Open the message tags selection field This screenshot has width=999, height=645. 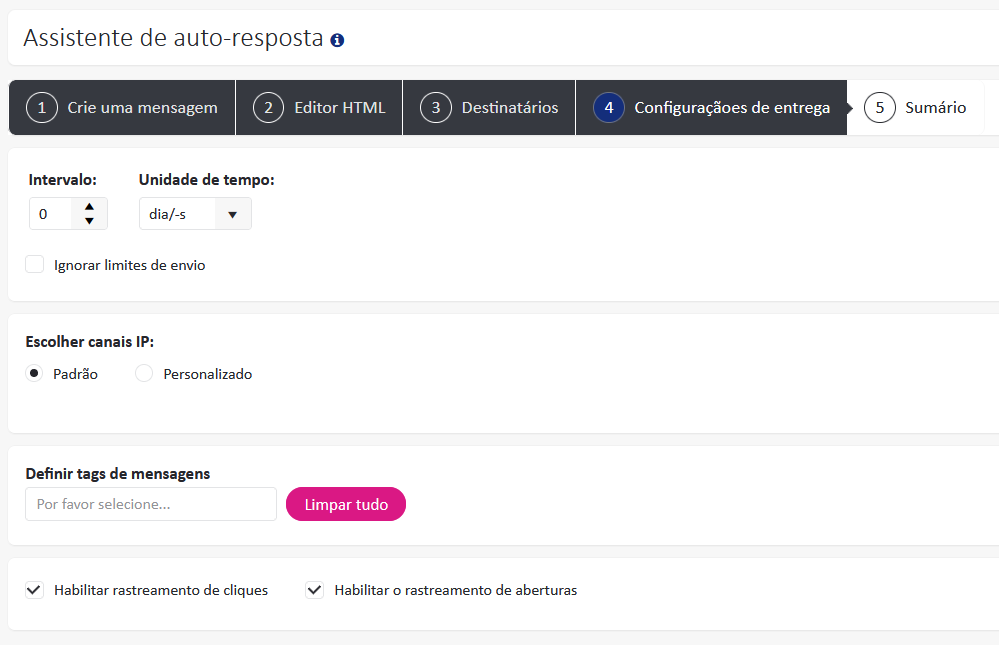pos(150,504)
